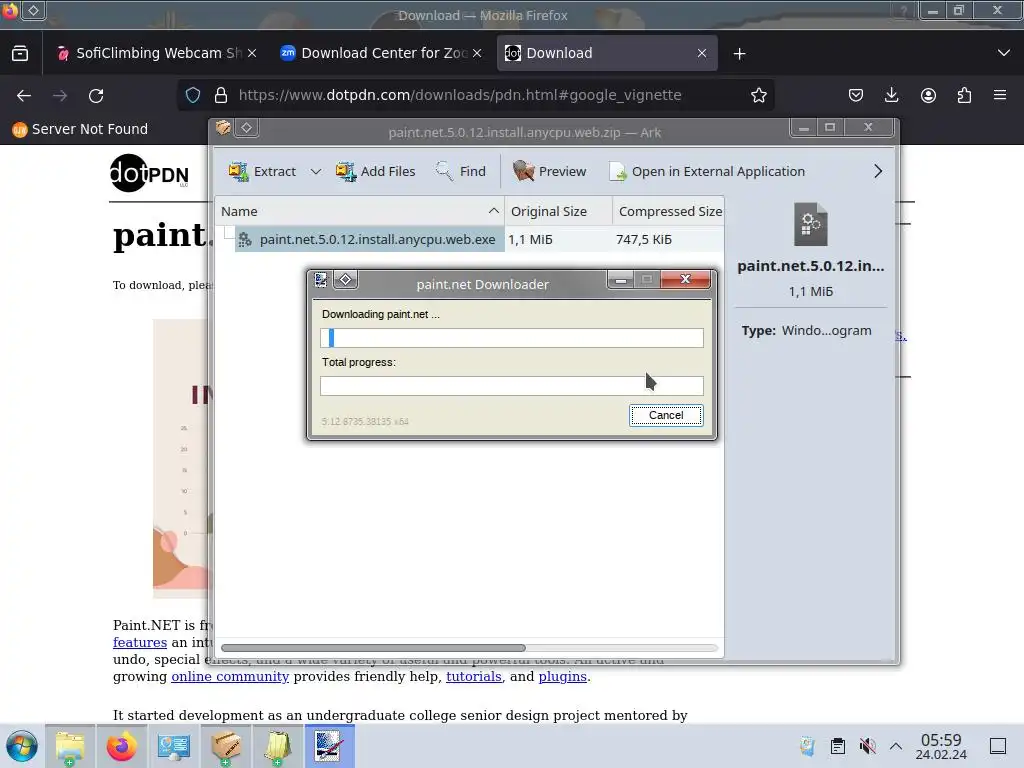The width and height of the screenshot is (1024, 768).
Task: Open the file manager from taskbar
Action: tap(70, 746)
